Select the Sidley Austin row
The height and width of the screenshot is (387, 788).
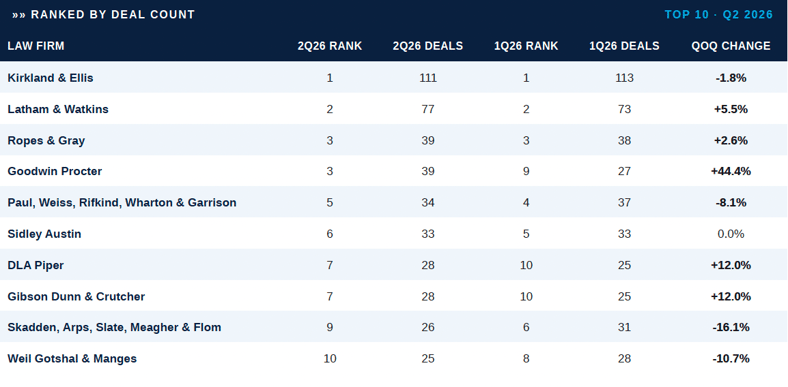394,234
